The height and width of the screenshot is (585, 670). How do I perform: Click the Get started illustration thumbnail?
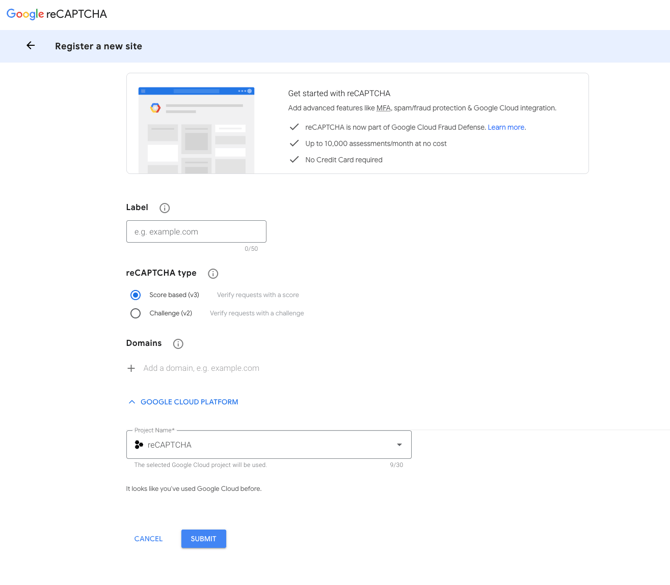coord(196,130)
